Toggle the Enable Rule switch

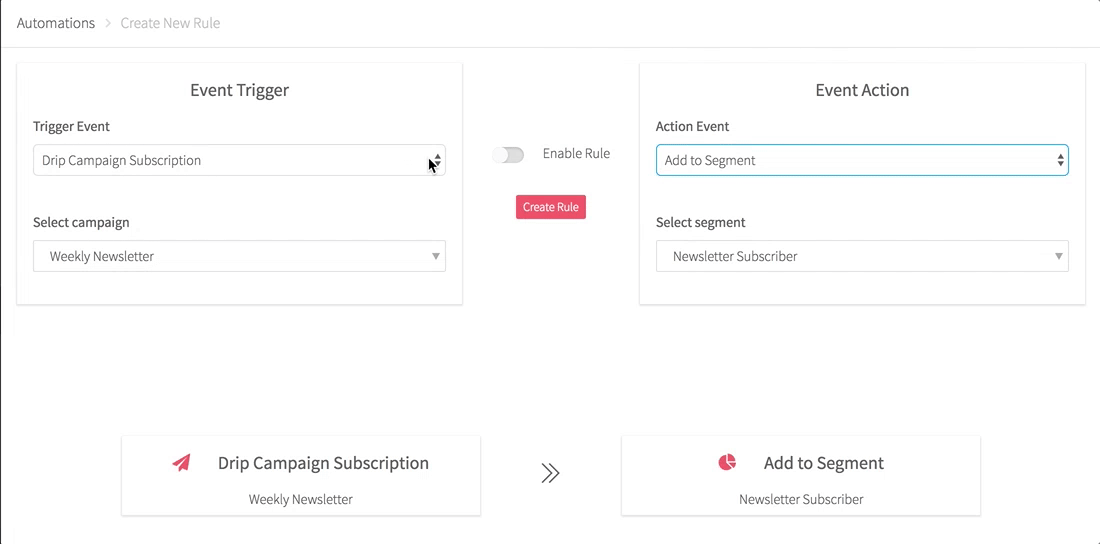coord(508,154)
